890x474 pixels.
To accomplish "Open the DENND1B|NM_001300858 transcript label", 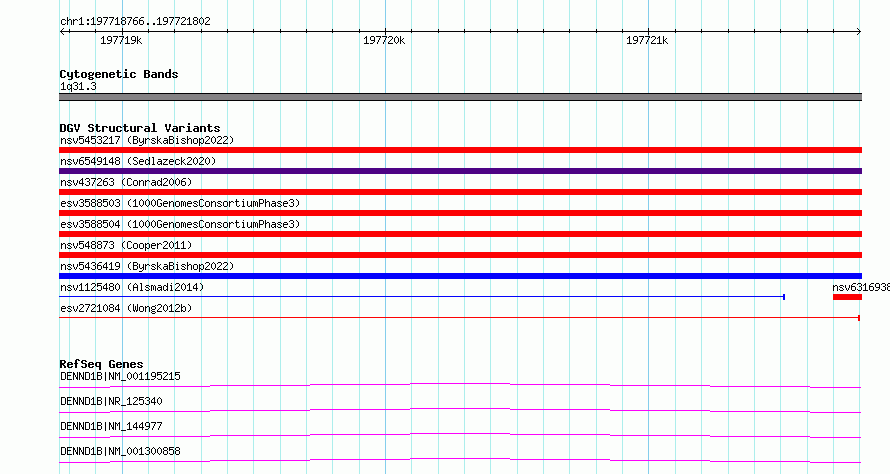I will coord(120,451).
